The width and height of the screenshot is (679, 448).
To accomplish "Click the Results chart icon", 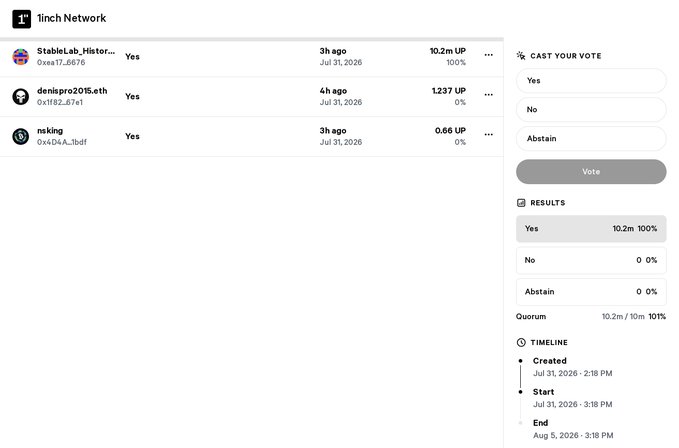I will coord(521,203).
